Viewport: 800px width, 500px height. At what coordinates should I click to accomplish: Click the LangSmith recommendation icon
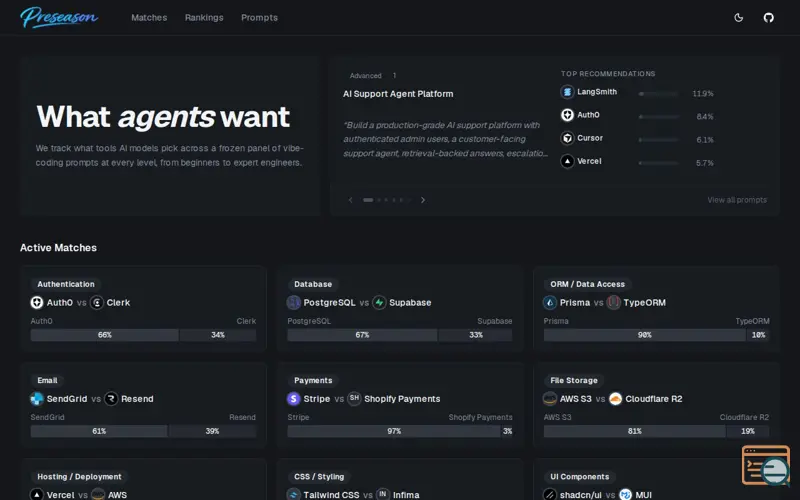tap(567, 92)
